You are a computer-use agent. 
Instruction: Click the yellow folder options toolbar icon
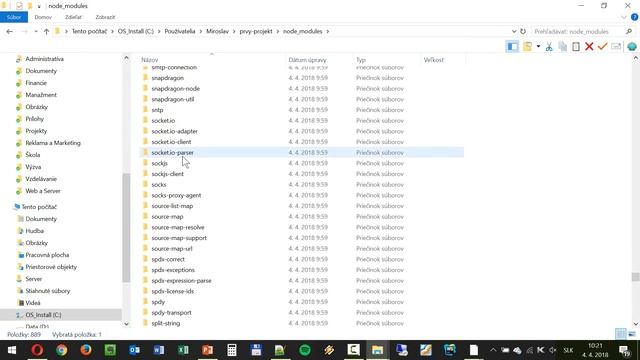[527, 47]
